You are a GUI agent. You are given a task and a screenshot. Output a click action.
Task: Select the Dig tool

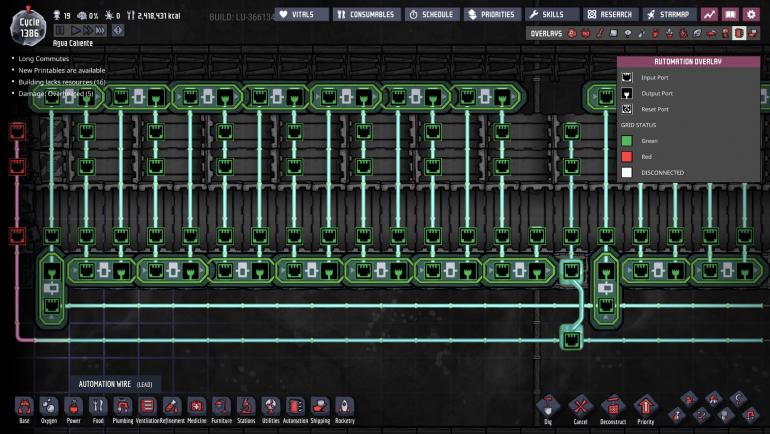coord(546,406)
